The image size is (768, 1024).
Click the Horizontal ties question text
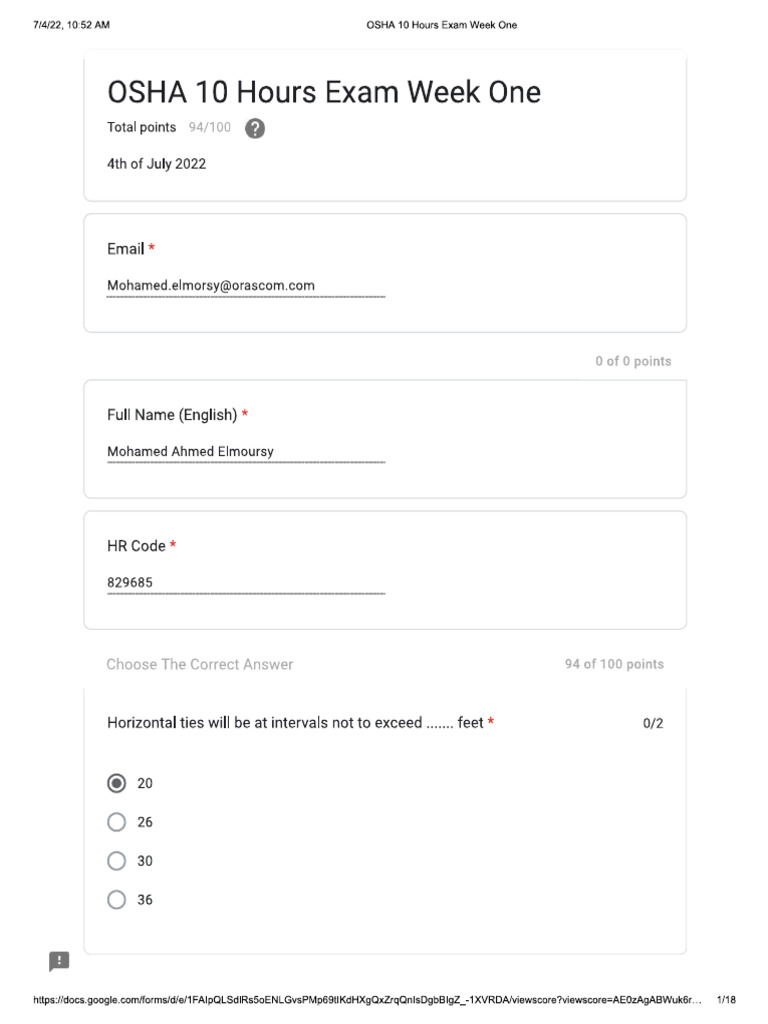coord(295,723)
